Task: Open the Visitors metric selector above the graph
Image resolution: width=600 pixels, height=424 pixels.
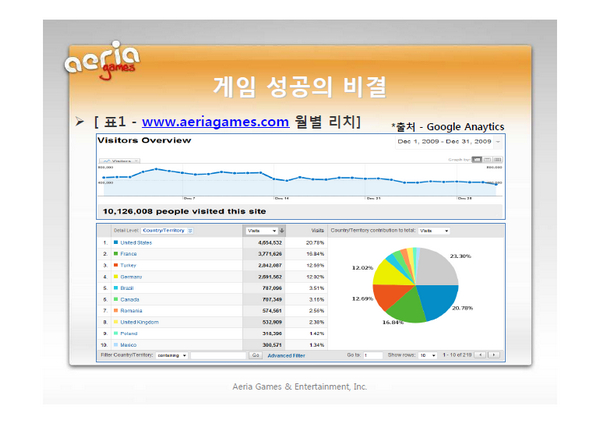Action: tap(119, 161)
